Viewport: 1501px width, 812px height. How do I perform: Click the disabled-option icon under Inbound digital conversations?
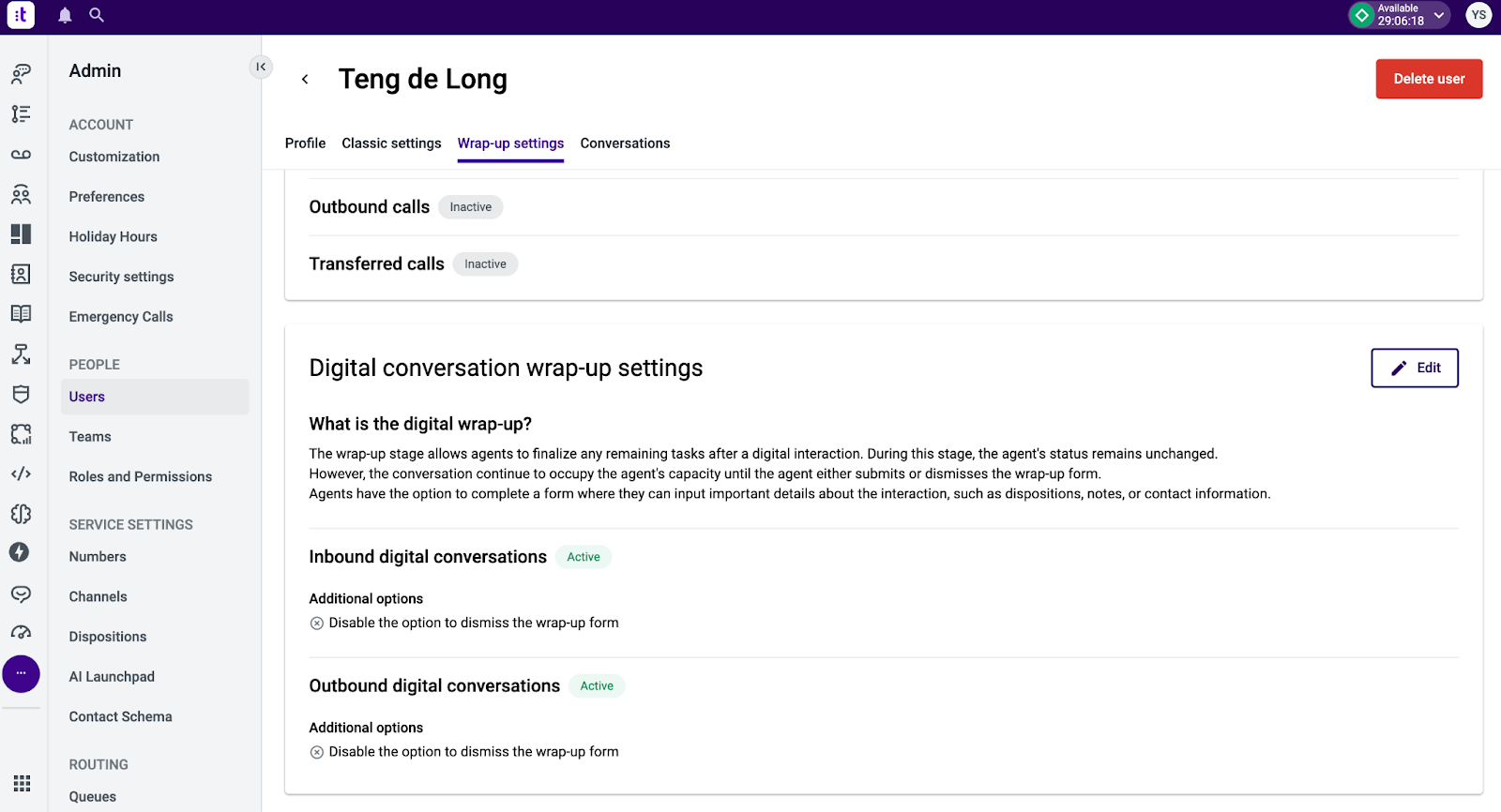[317, 624]
